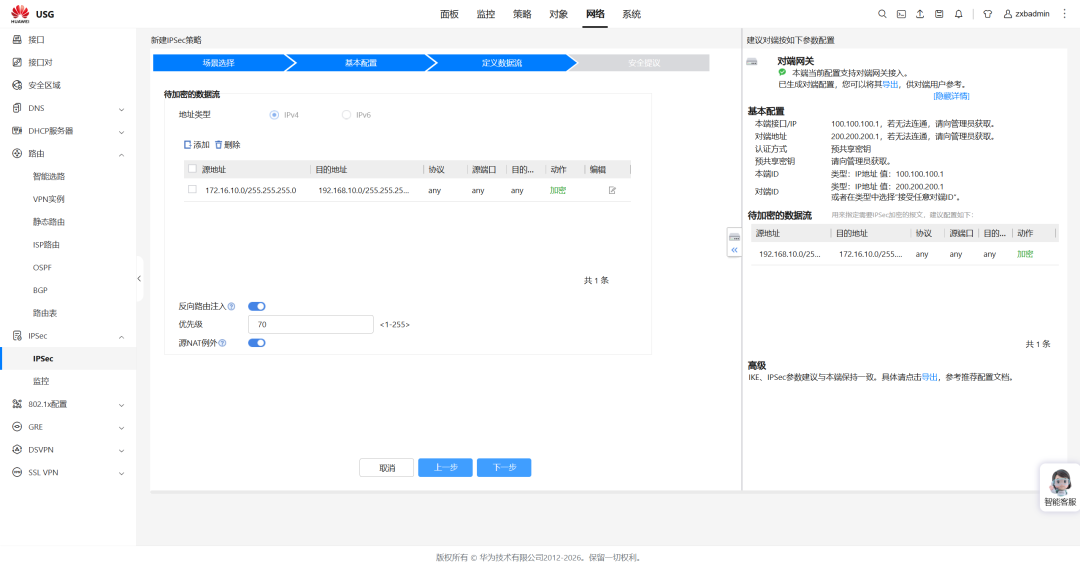This screenshot has width=1080, height=568.
Task: Open 路由表 in sidebar
Action: (x=45, y=313)
